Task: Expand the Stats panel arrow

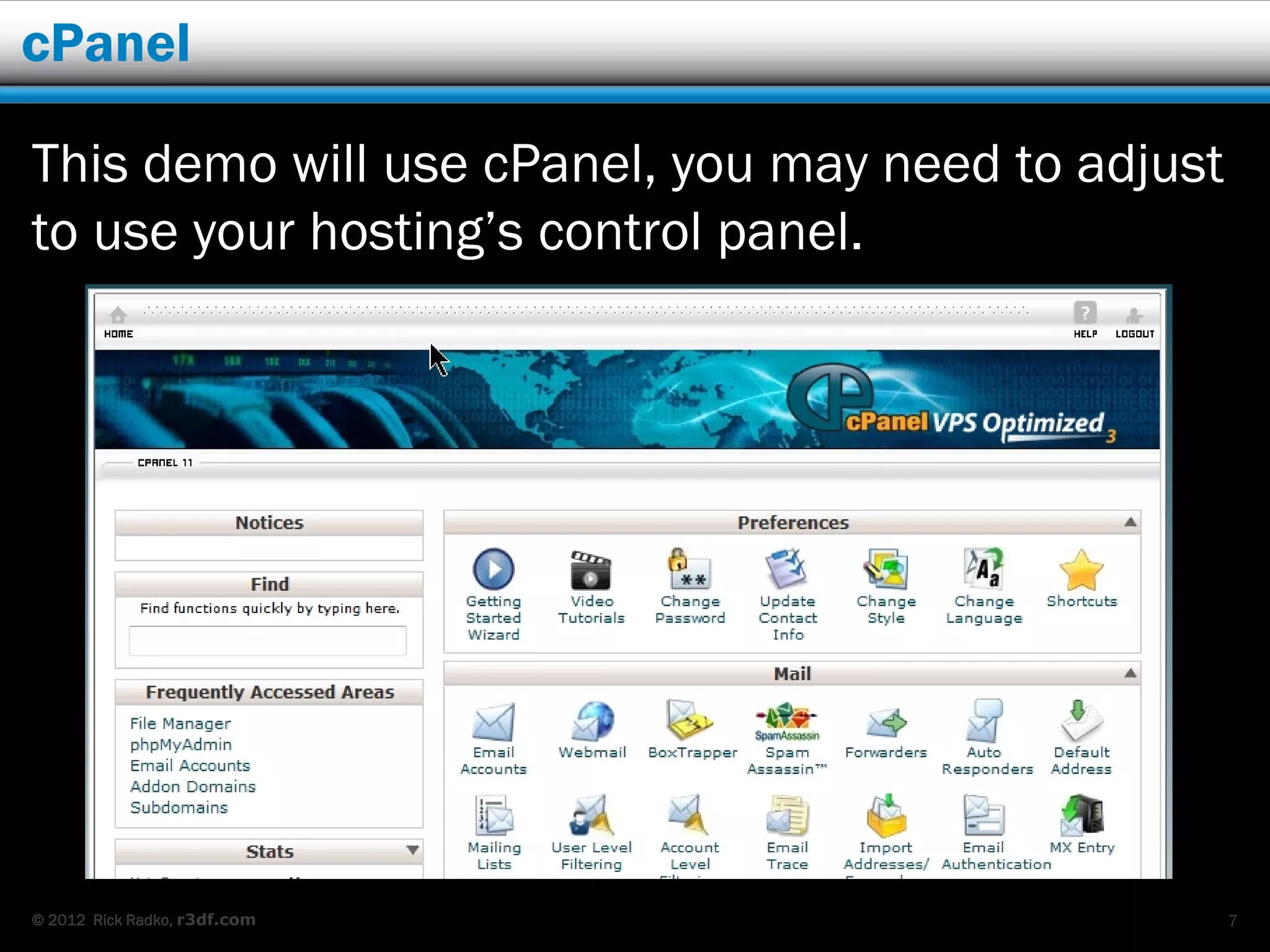Action: [412, 850]
